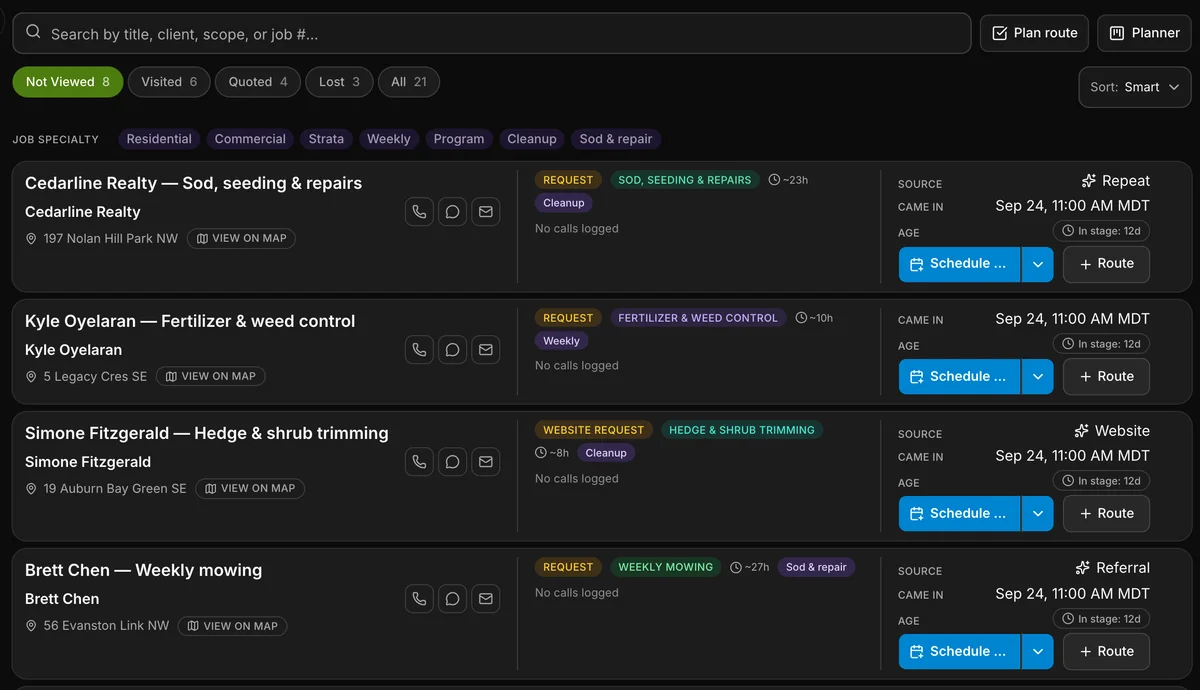The image size is (1200, 690).
Task: Switch to the Not Viewed tab
Action: click(x=68, y=82)
